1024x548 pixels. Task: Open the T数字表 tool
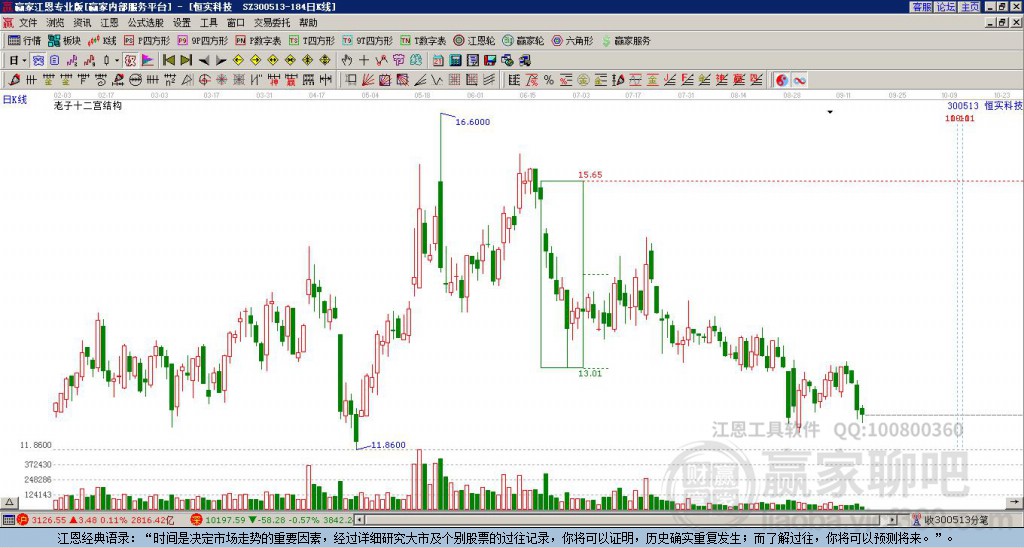pyautogui.click(x=423, y=40)
